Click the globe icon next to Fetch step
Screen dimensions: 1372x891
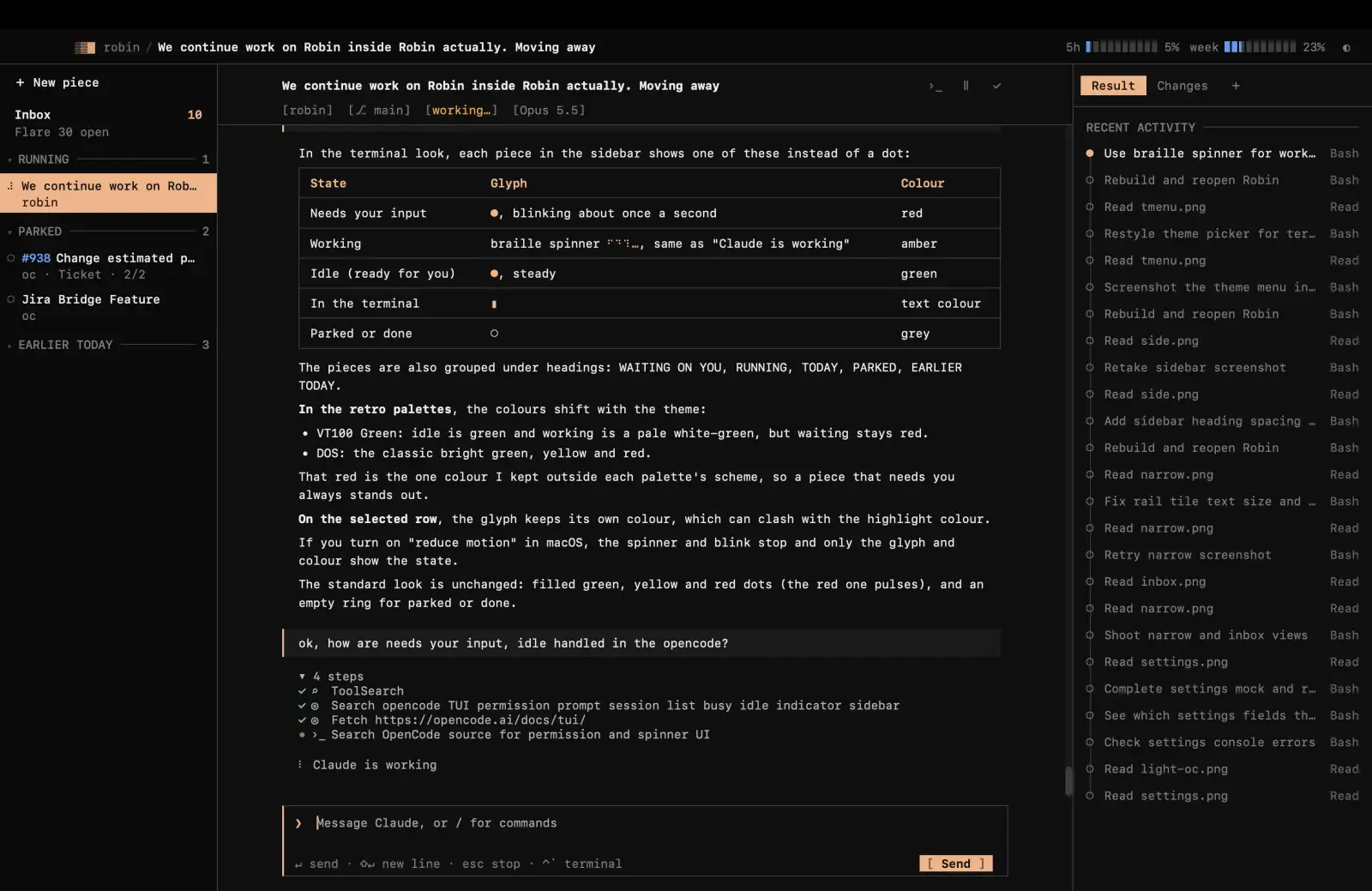pyautogui.click(x=315, y=720)
